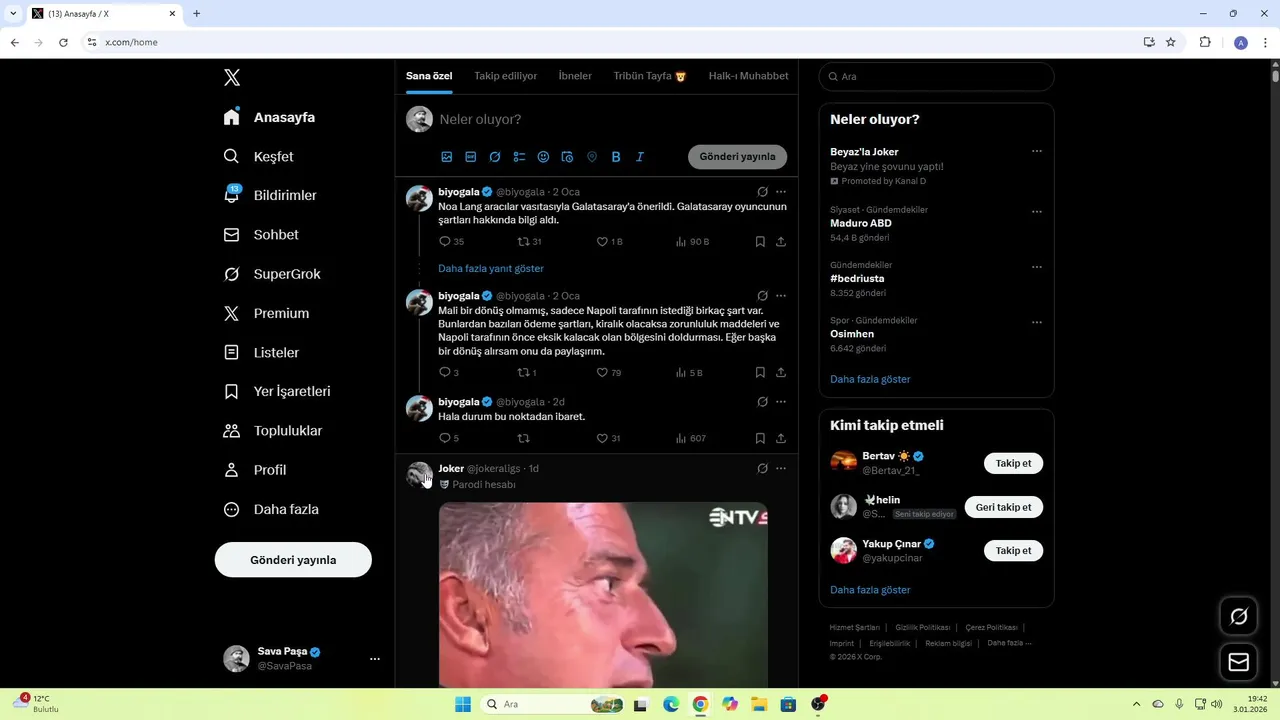Open floating messages drawer
The height and width of the screenshot is (720, 1280).
(1239, 662)
